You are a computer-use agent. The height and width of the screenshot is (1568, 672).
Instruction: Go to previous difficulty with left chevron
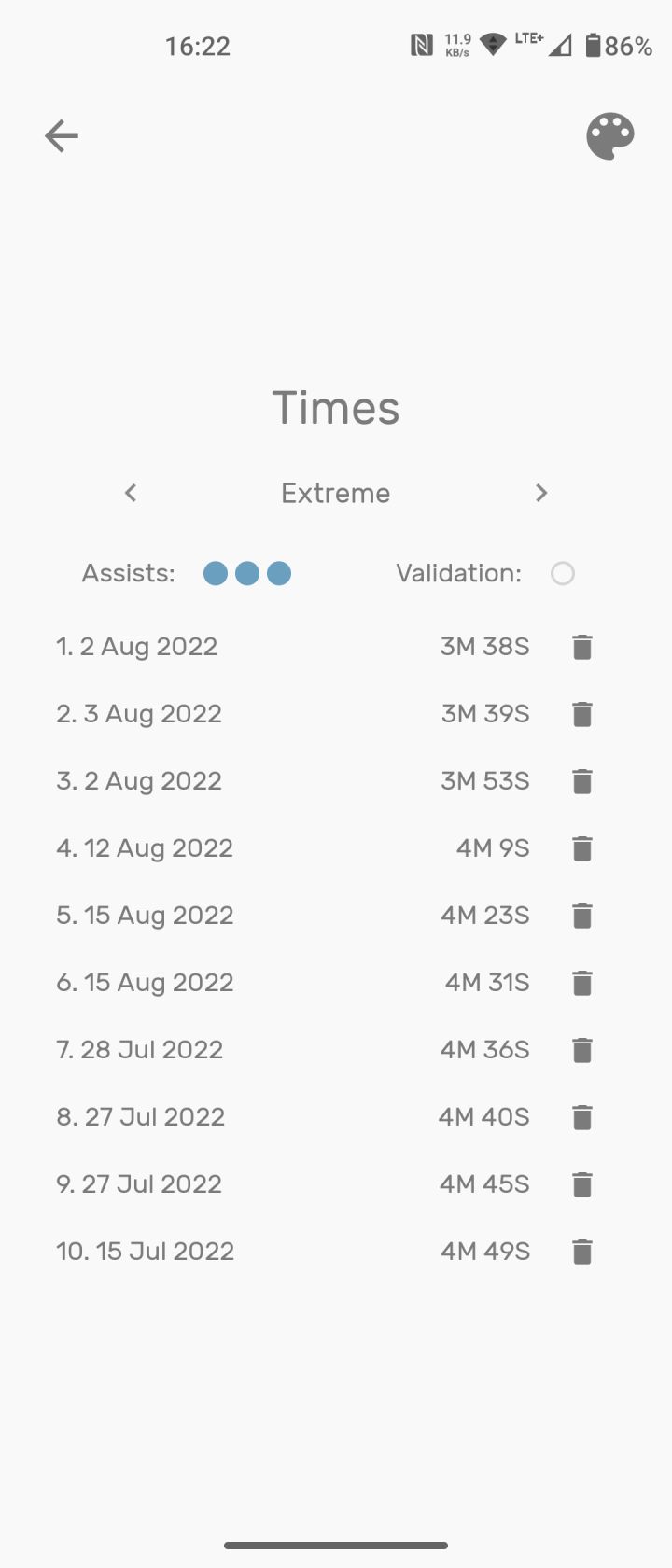point(131,493)
